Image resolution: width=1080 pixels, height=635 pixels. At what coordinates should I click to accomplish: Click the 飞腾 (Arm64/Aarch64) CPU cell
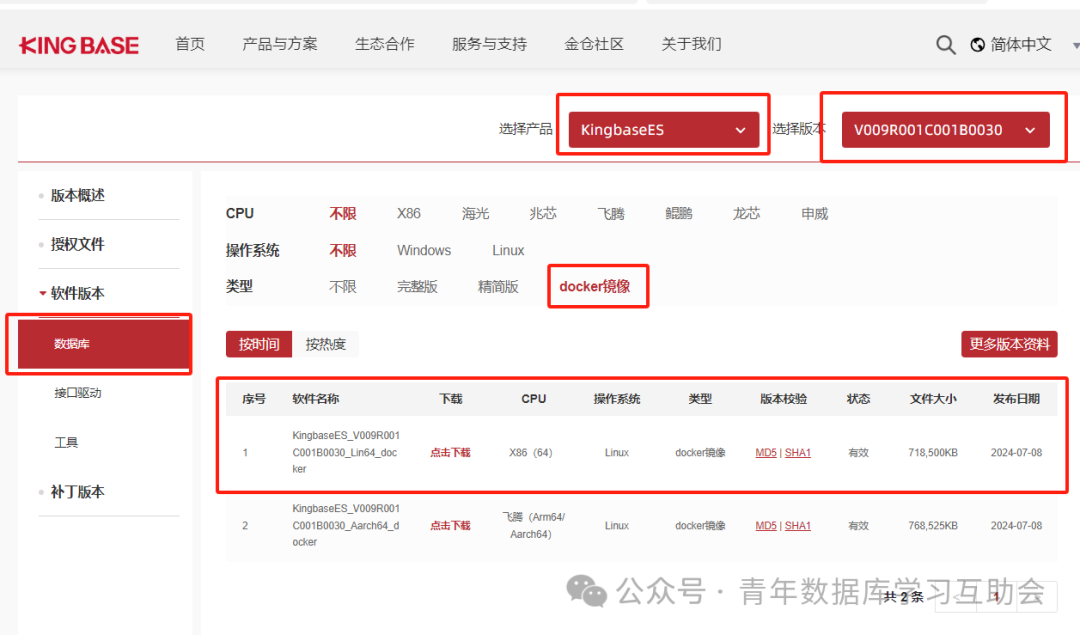click(534, 525)
